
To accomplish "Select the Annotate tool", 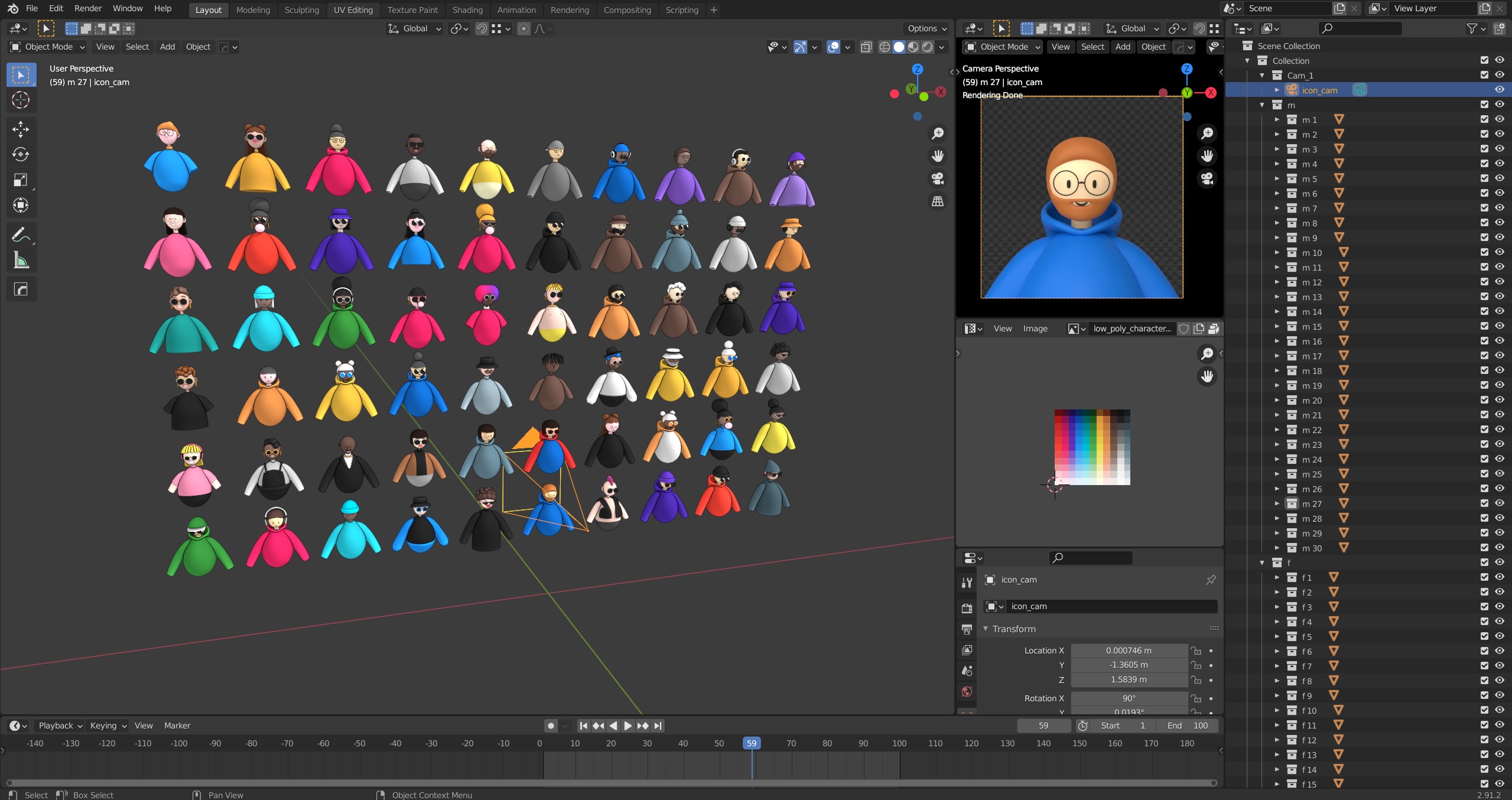I will (x=21, y=235).
